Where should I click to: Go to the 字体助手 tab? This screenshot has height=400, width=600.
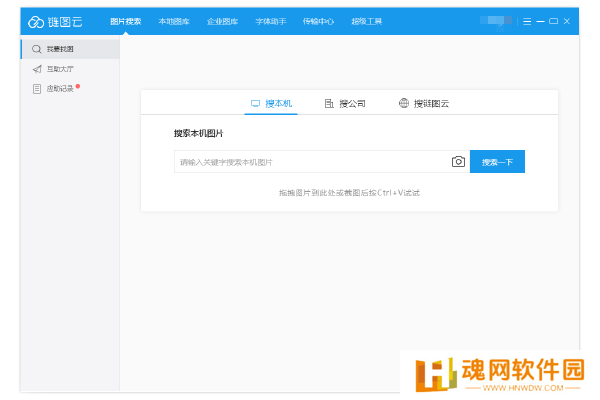pyautogui.click(x=271, y=21)
